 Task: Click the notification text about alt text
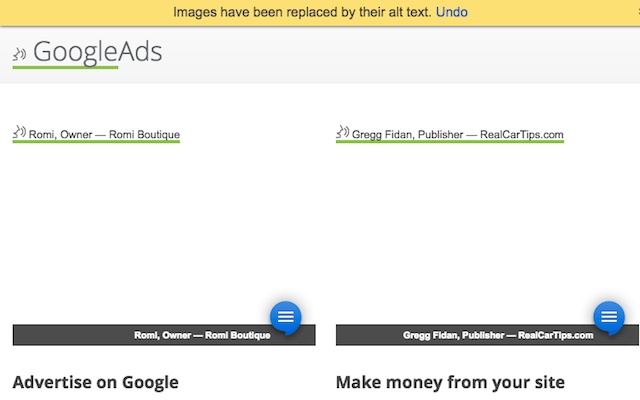click(x=302, y=12)
